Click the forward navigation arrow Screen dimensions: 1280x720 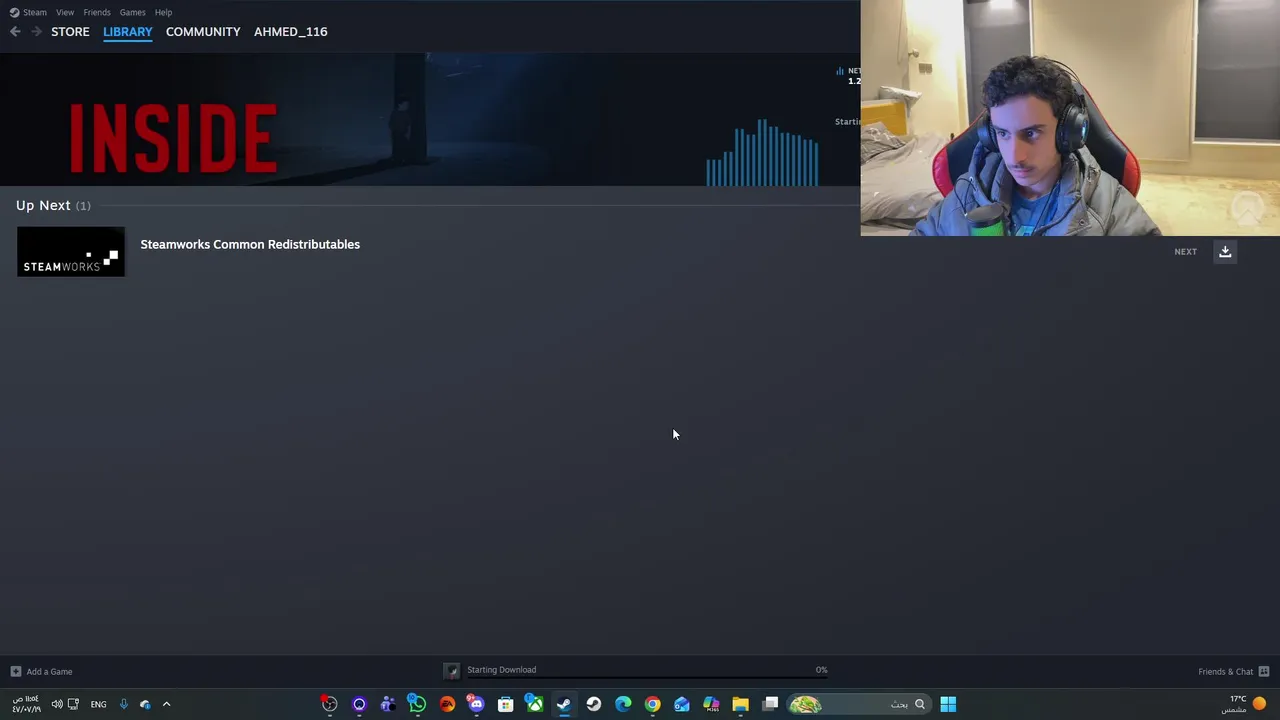37,32
